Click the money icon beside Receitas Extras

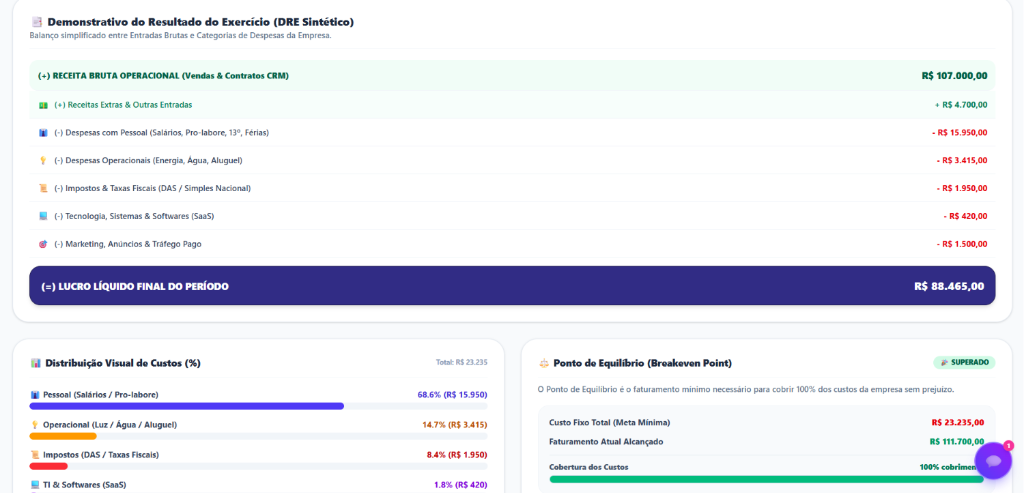pos(43,105)
